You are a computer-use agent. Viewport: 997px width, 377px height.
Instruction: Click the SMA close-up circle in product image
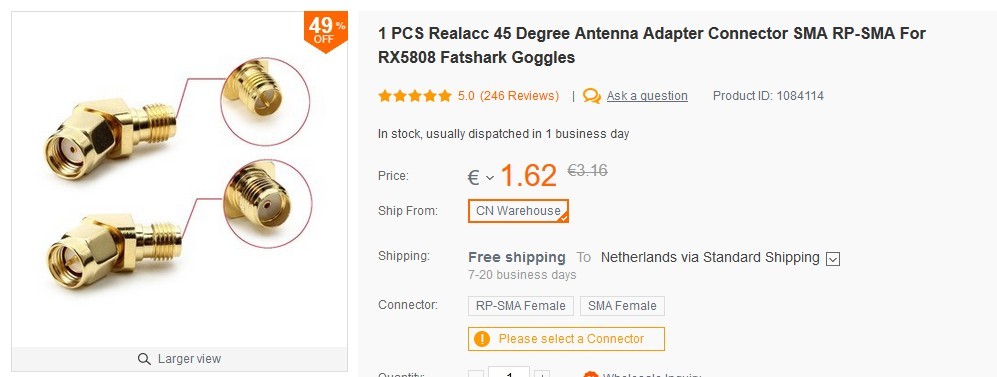(x=268, y=203)
